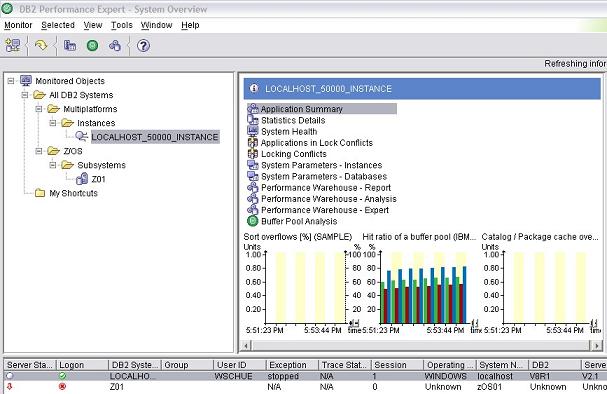This screenshot has height=394, width=607.
Task: Collapse the Subsystems node
Action: point(53,165)
